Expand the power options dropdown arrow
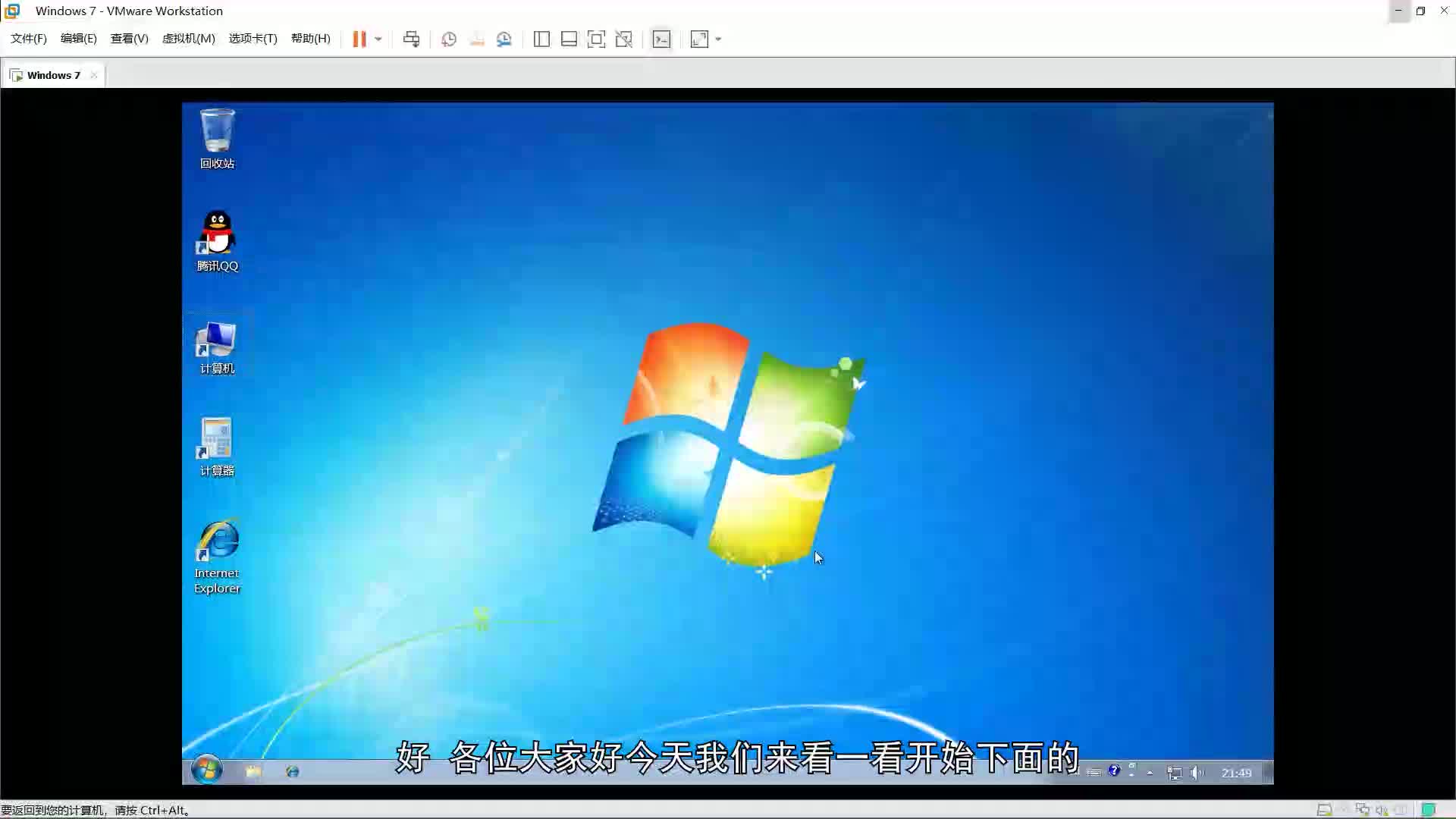Screen dimensions: 1456x819 click(x=378, y=39)
